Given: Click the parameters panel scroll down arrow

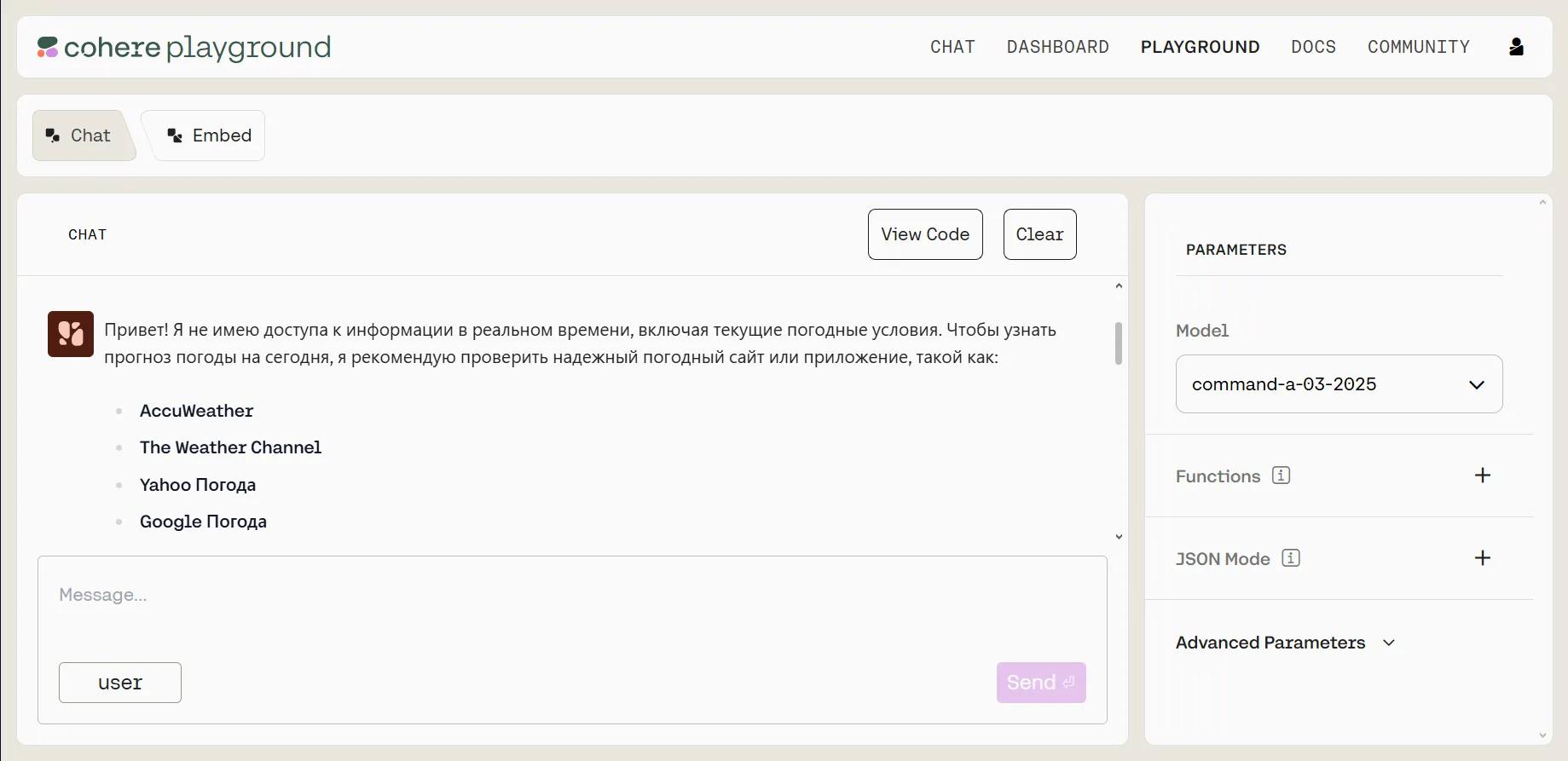Looking at the screenshot, I should tap(1542, 735).
